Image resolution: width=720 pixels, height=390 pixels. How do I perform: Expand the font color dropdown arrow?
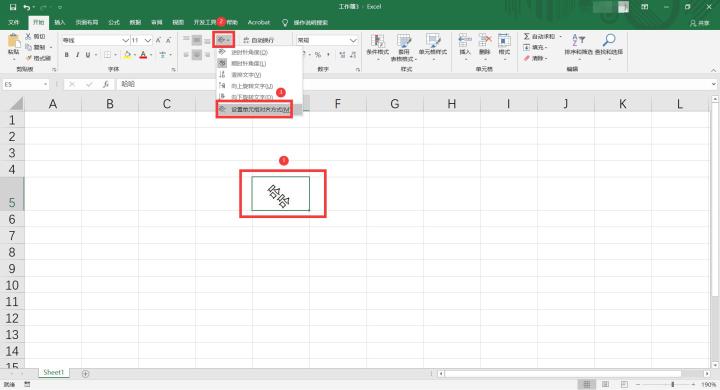click(151, 55)
